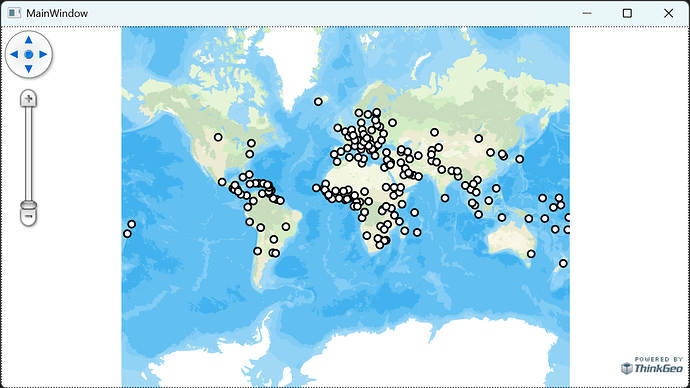Click the center globe button of the pan control
The image size is (690, 388).
point(29,55)
